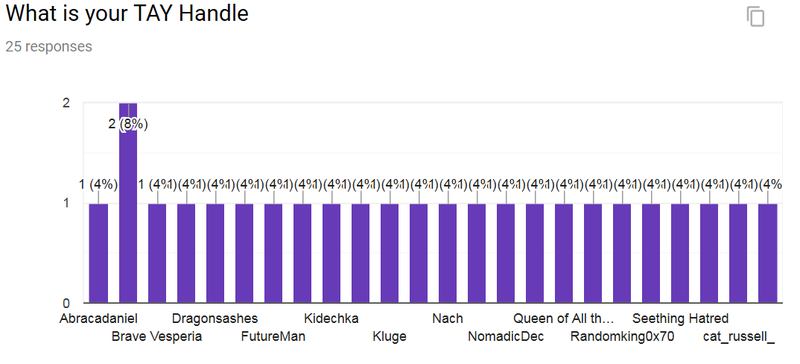Click the cat_russell_ axis label
The image size is (800, 364).
738,336
